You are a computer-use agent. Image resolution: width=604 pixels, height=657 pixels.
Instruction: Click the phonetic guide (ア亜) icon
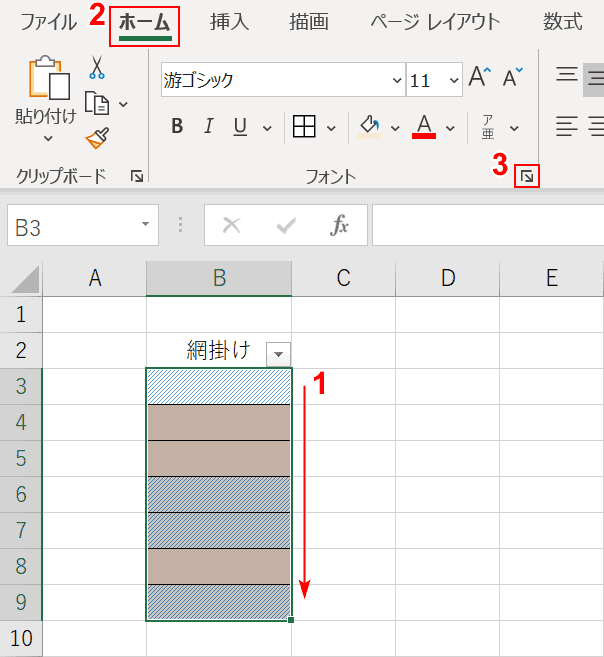[488, 127]
